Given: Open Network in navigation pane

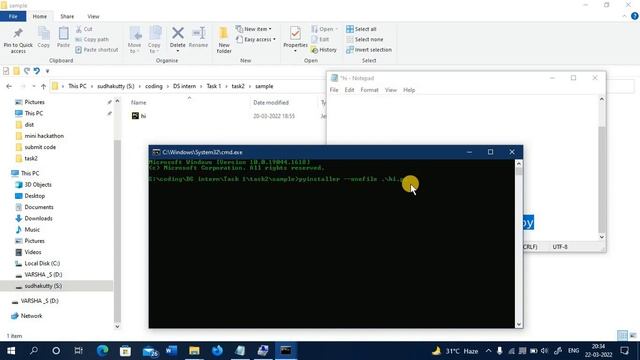Looking at the screenshot, I should tap(31, 316).
